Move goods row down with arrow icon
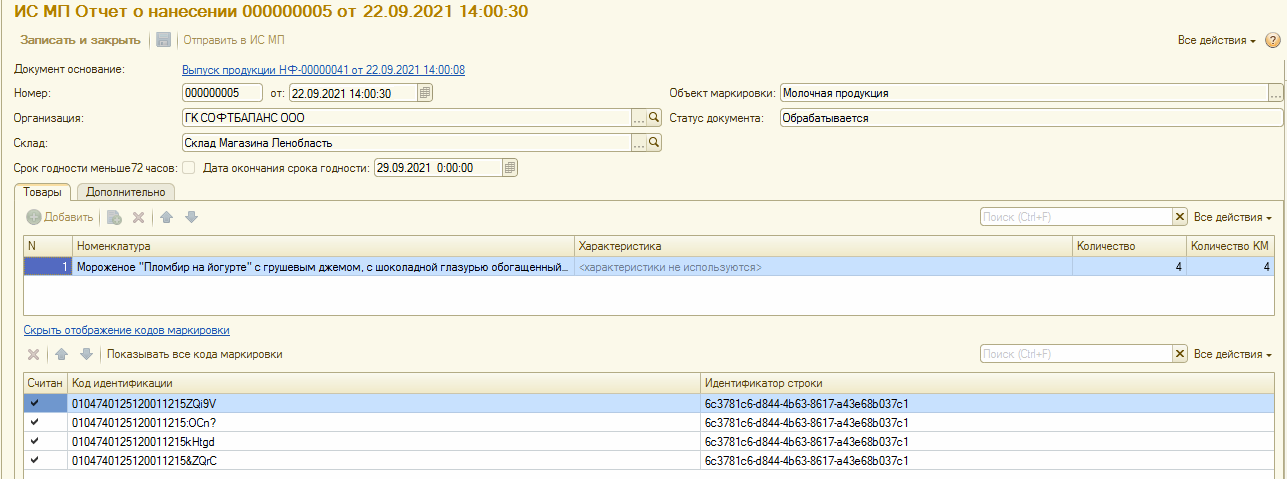The image size is (1287, 479). (191, 217)
